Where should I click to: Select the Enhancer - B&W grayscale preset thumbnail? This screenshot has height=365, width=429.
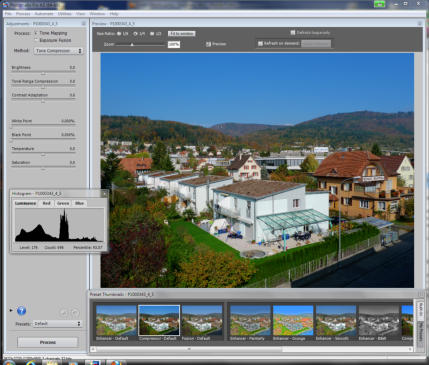pyautogui.click(x=379, y=320)
